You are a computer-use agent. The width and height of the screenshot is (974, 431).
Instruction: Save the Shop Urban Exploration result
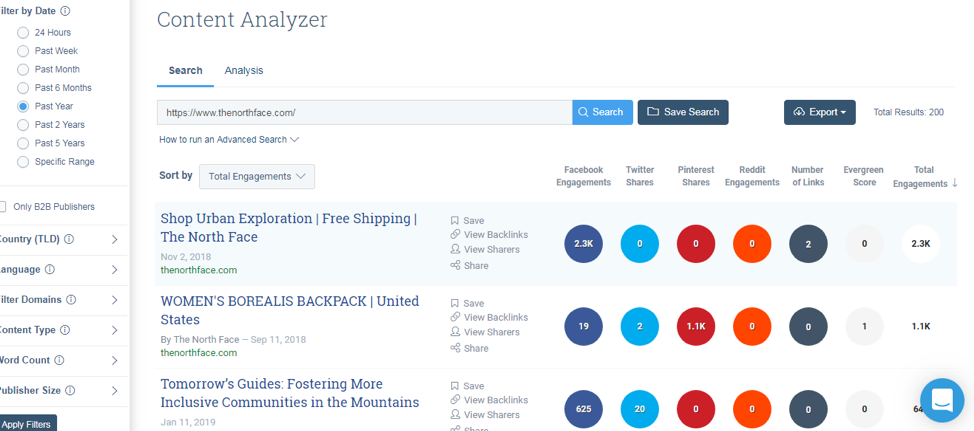click(467, 220)
